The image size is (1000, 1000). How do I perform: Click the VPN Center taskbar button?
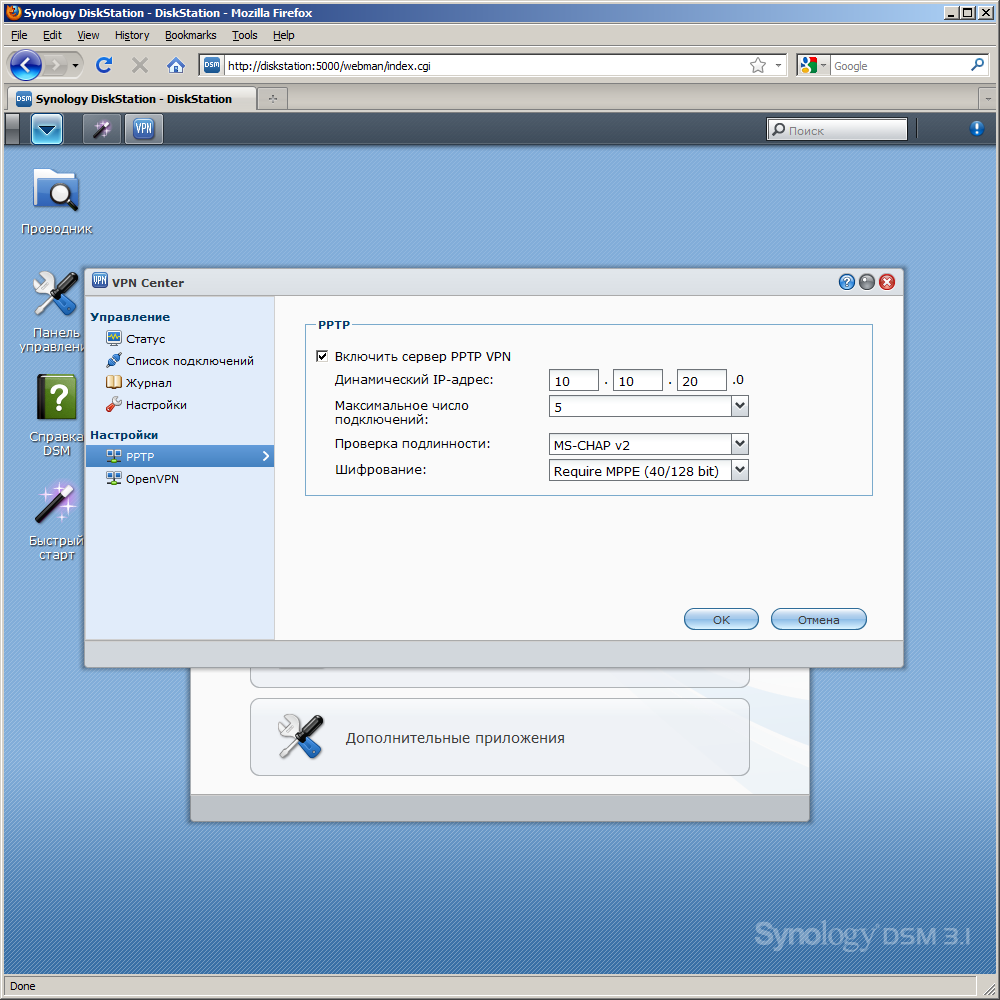pos(143,129)
